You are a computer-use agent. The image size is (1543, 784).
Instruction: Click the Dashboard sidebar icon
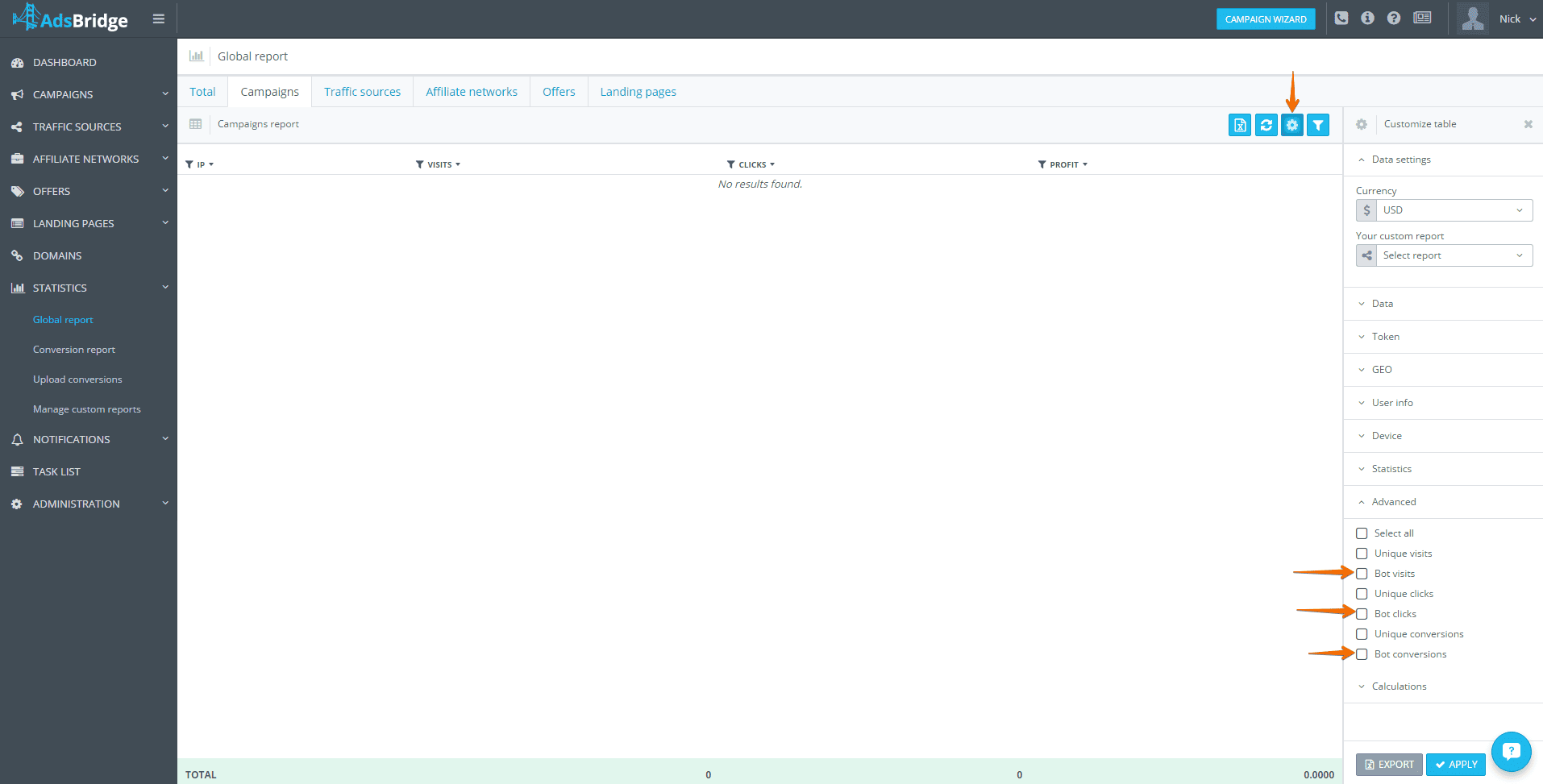17,63
